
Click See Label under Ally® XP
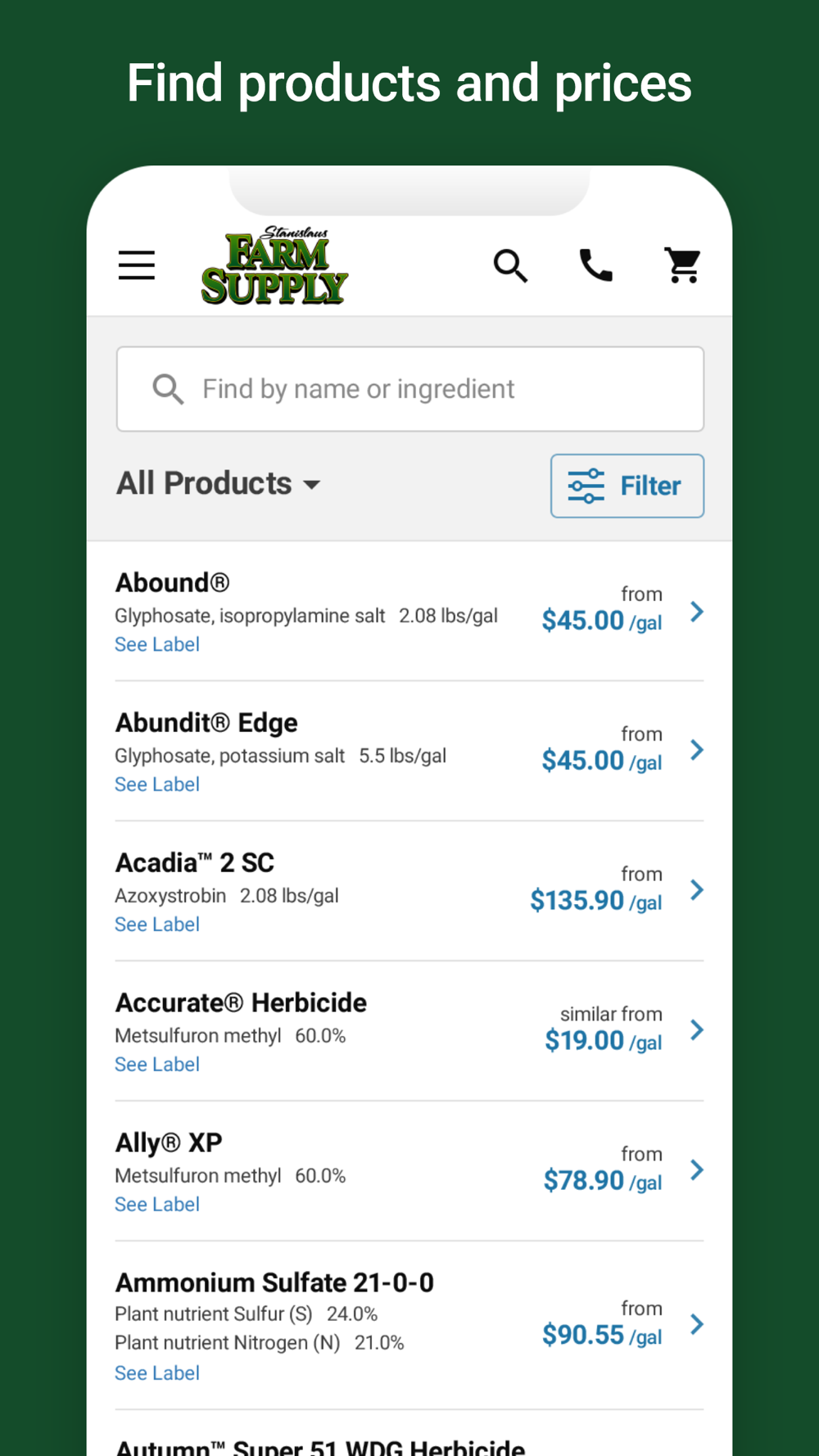[157, 1205]
